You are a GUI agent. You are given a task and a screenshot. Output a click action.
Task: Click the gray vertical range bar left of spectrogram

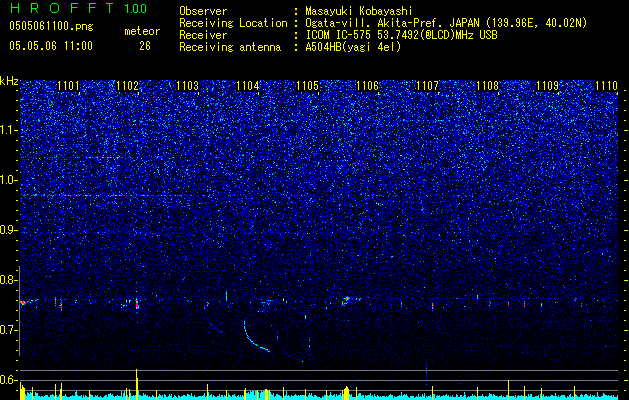coord(19,311)
